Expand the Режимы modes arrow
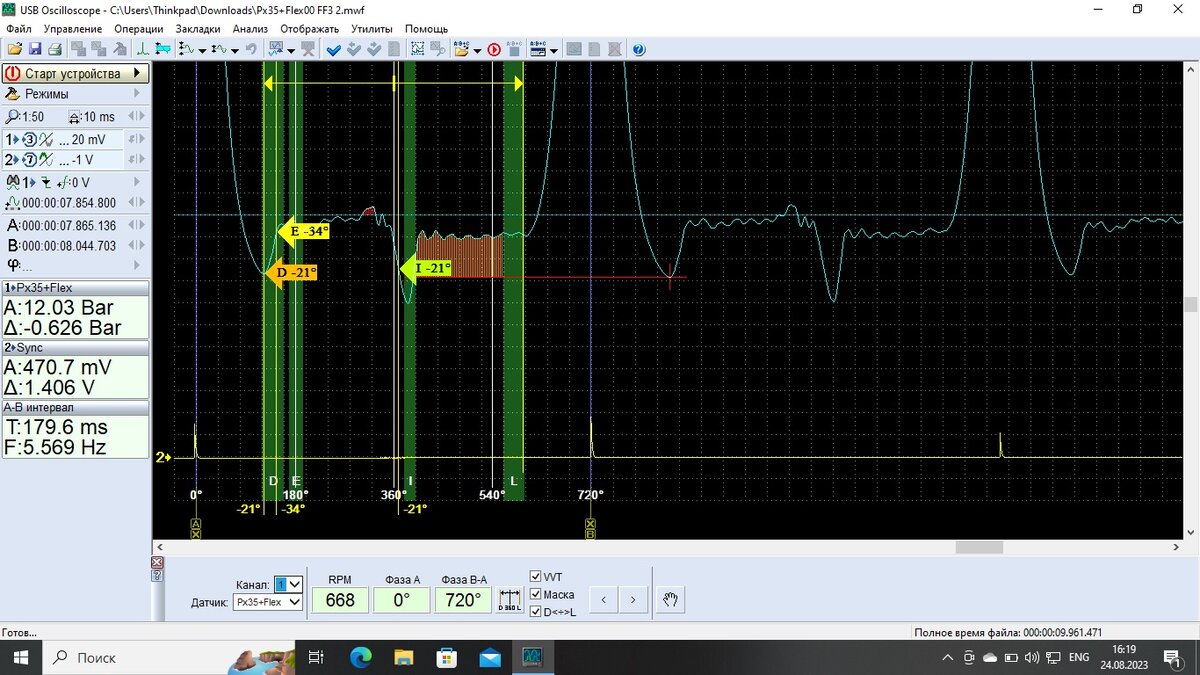This screenshot has width=1200, height=675. [137, 94]
